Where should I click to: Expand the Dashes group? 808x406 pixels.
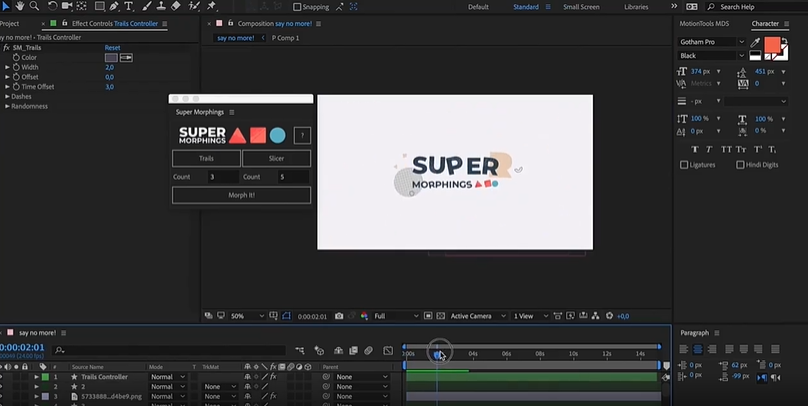tap(7, 96)
